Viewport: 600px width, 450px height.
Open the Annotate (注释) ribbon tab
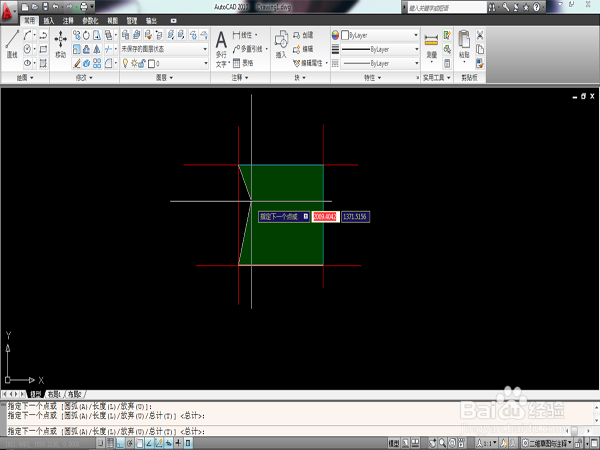(68, 21)
